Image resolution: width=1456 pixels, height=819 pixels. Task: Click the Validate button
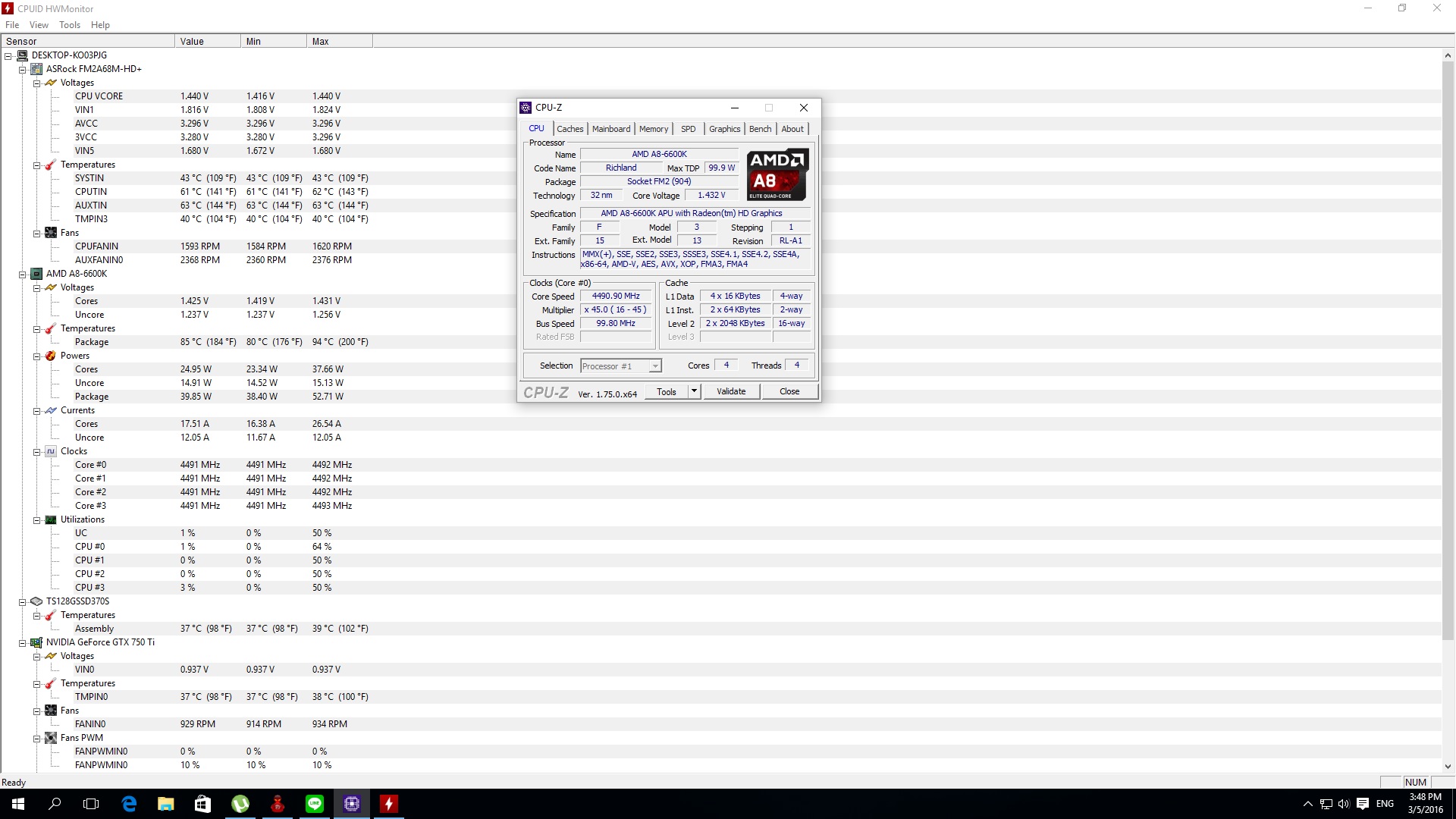click(731, 391)
